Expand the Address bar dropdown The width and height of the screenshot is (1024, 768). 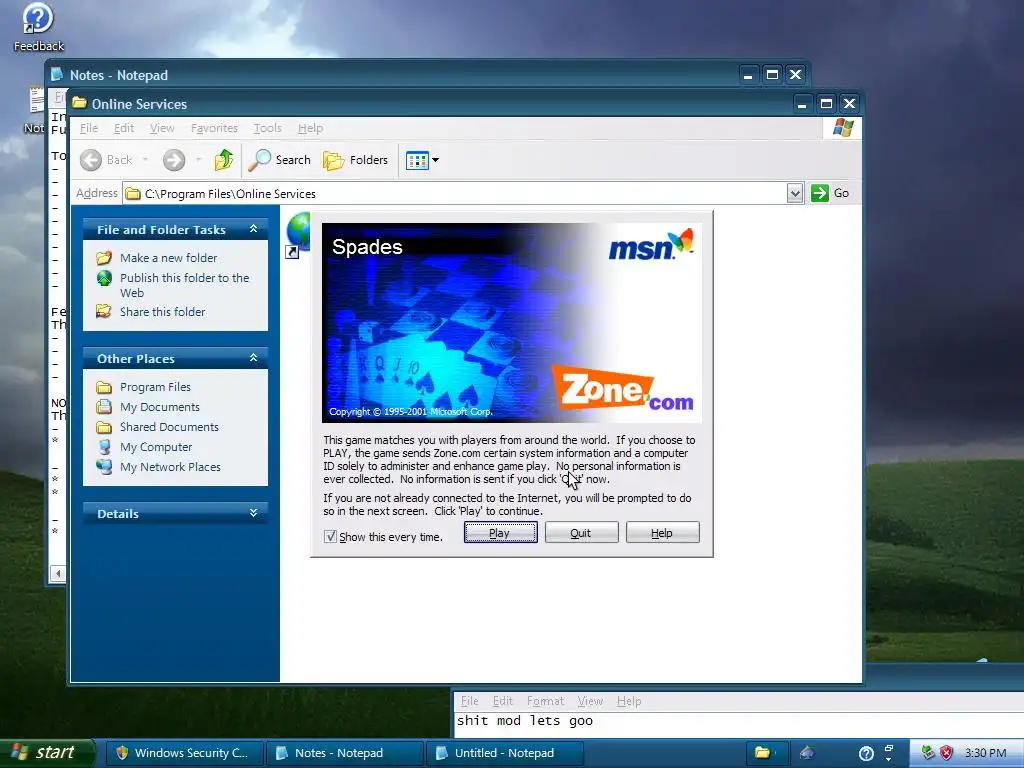(795, 193)
